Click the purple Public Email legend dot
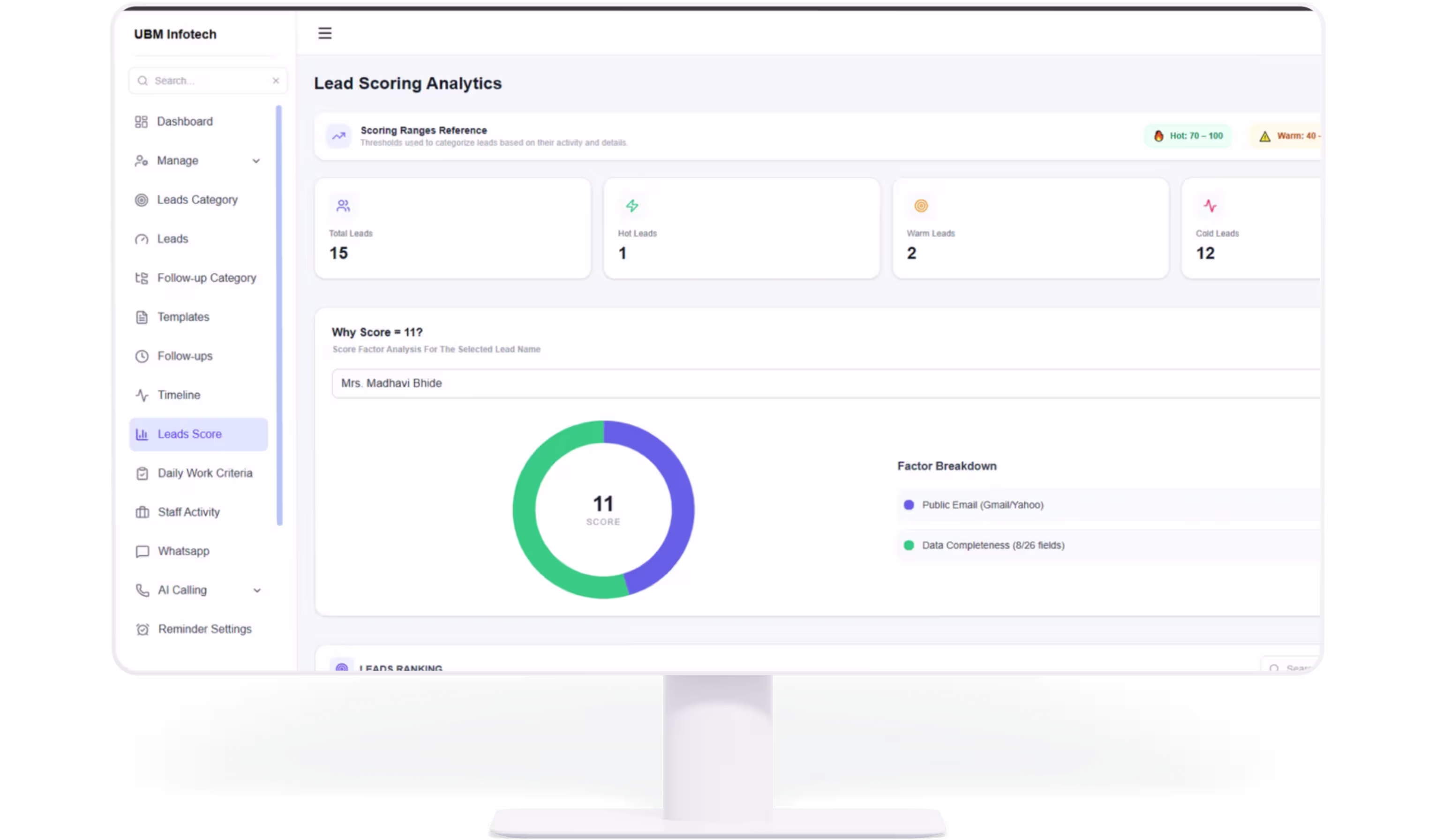 click(x=909, y=505)
